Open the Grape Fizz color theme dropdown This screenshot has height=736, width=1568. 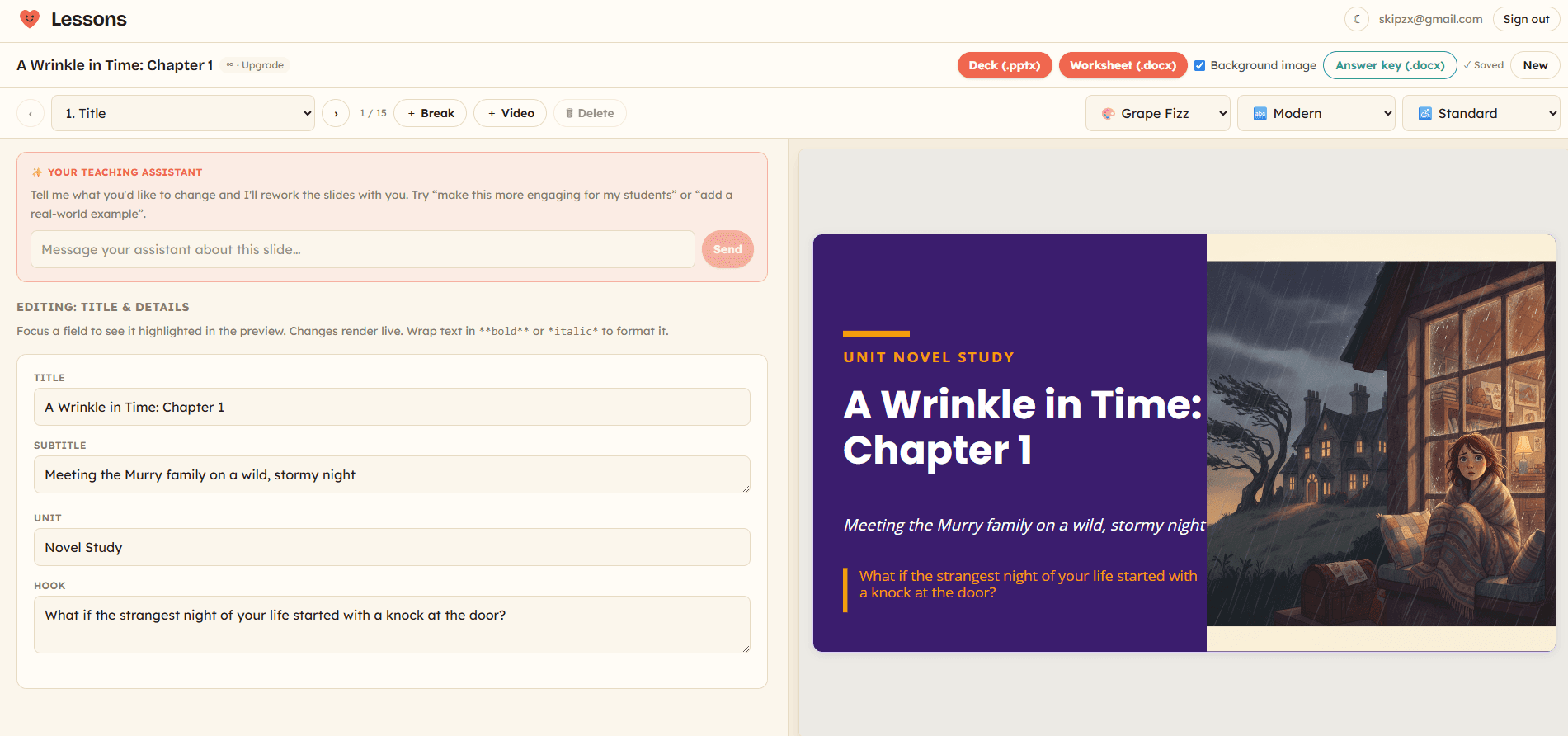pyautogui.click(x=1158, y=113)
